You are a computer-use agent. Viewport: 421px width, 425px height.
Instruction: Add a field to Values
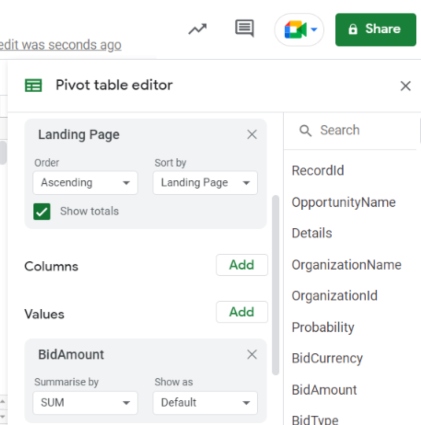[x=242, y=312]
